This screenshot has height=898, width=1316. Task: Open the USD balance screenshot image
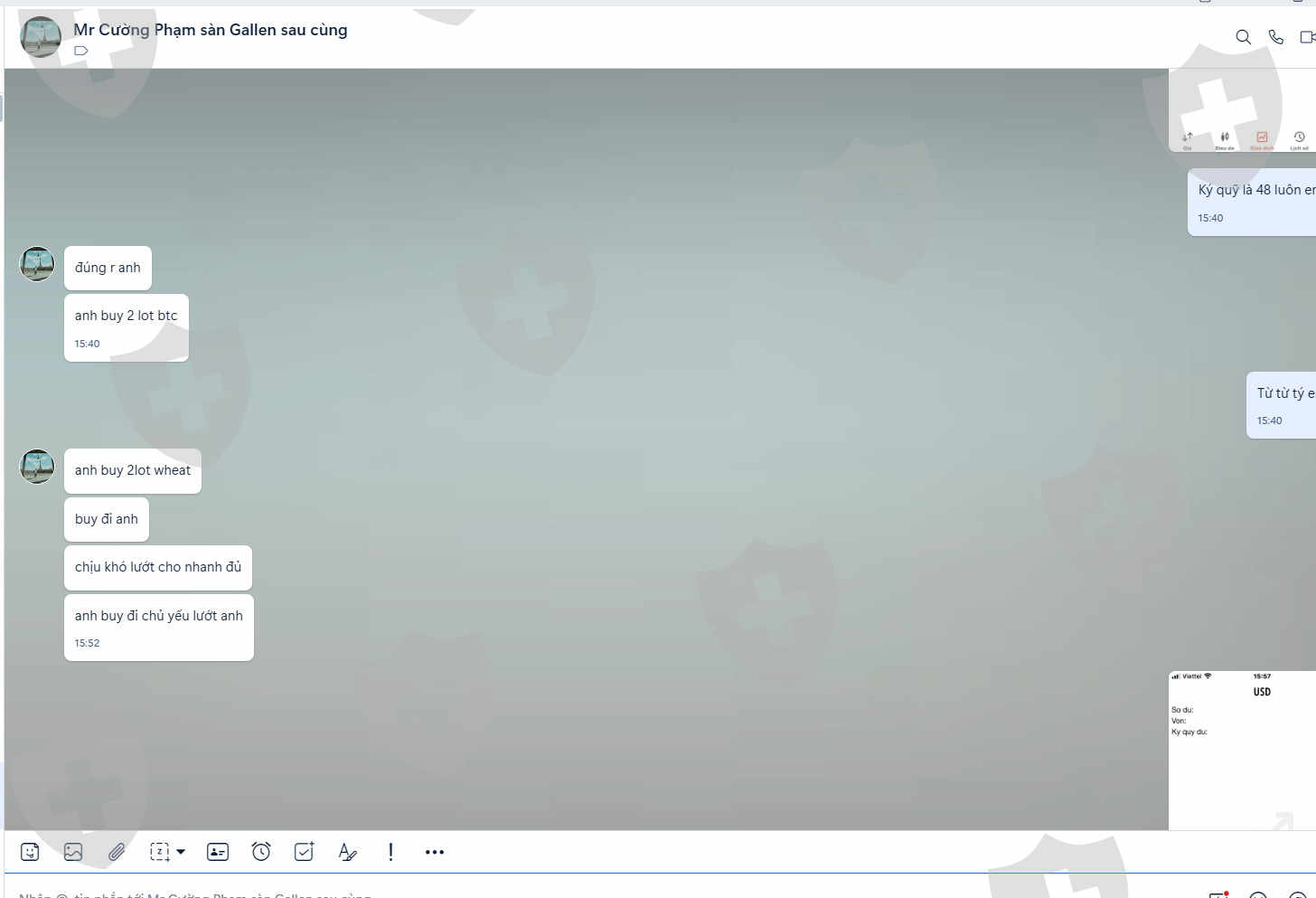pos(1242,751)
